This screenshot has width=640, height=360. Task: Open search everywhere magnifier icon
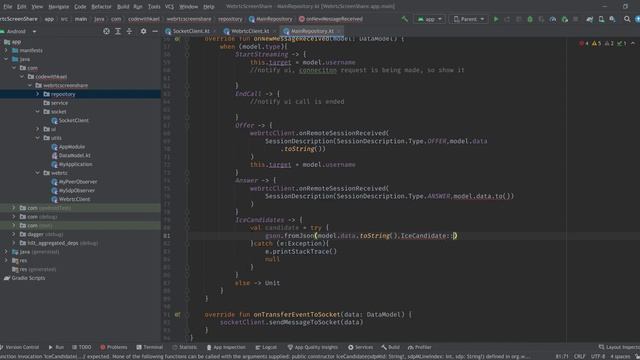(627, 19)
